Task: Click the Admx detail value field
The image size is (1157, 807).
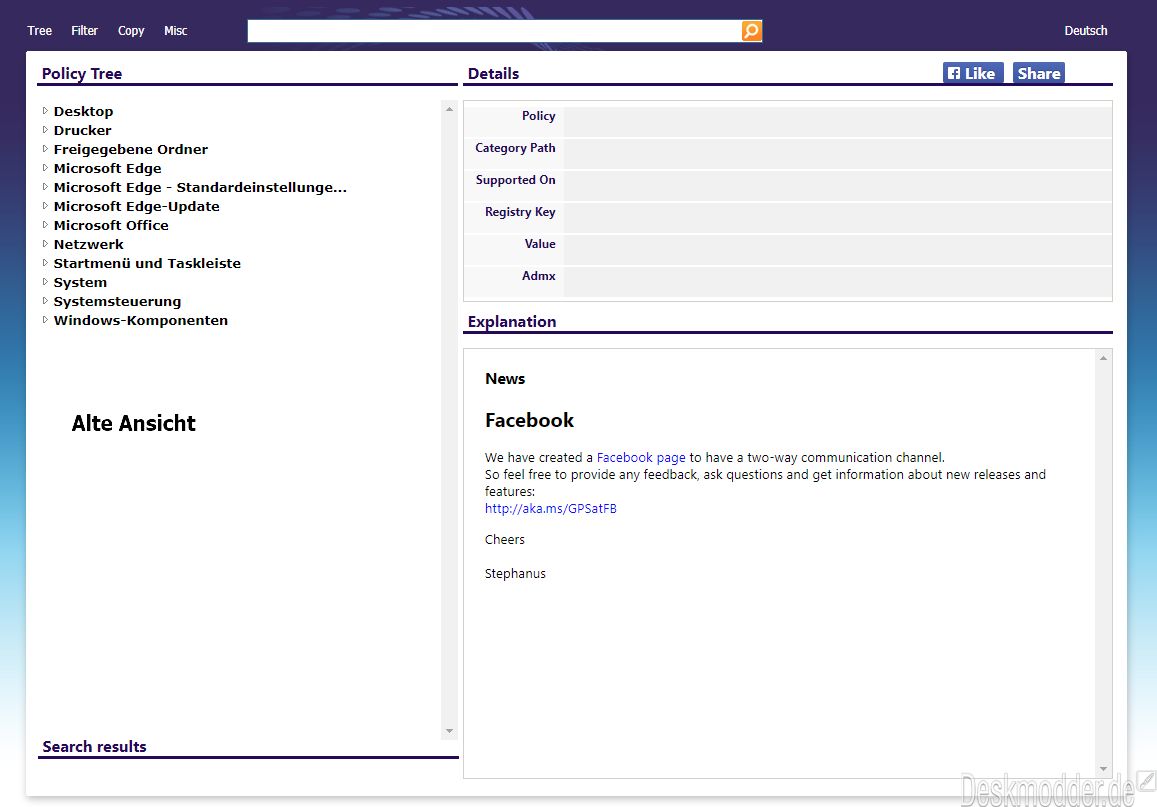Action: [837, 282]
